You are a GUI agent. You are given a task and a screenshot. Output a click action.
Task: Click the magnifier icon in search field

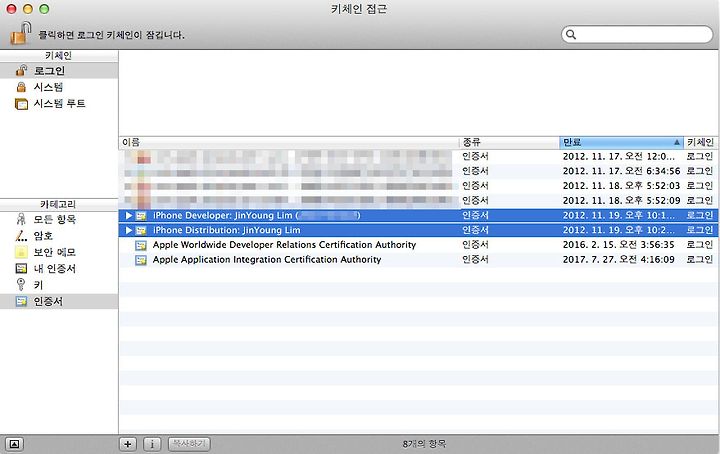[571, 34]
